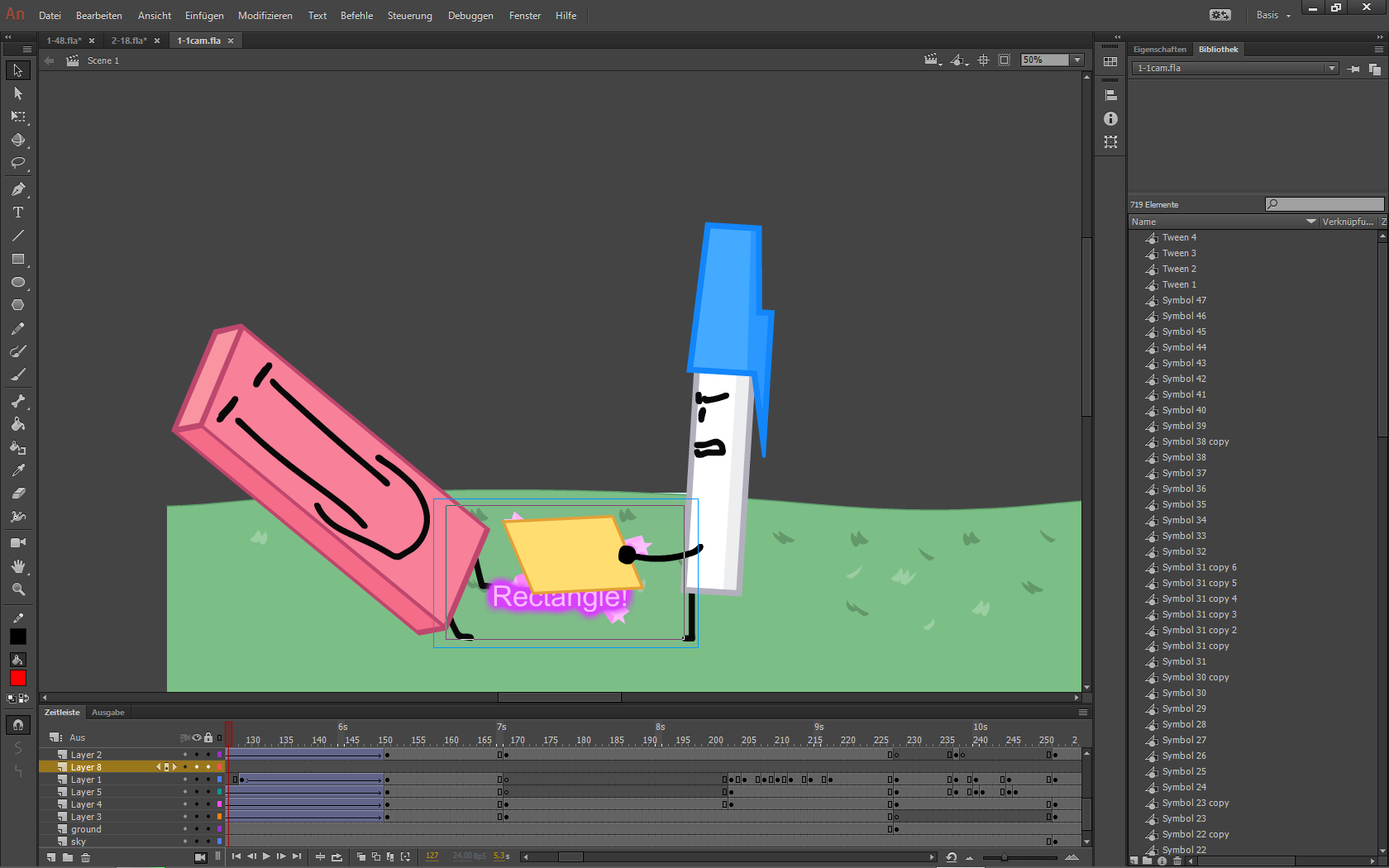Viewport: 1389px width, 868px height.
Task: Open the Align panel icon
Action: point(1110,95)
